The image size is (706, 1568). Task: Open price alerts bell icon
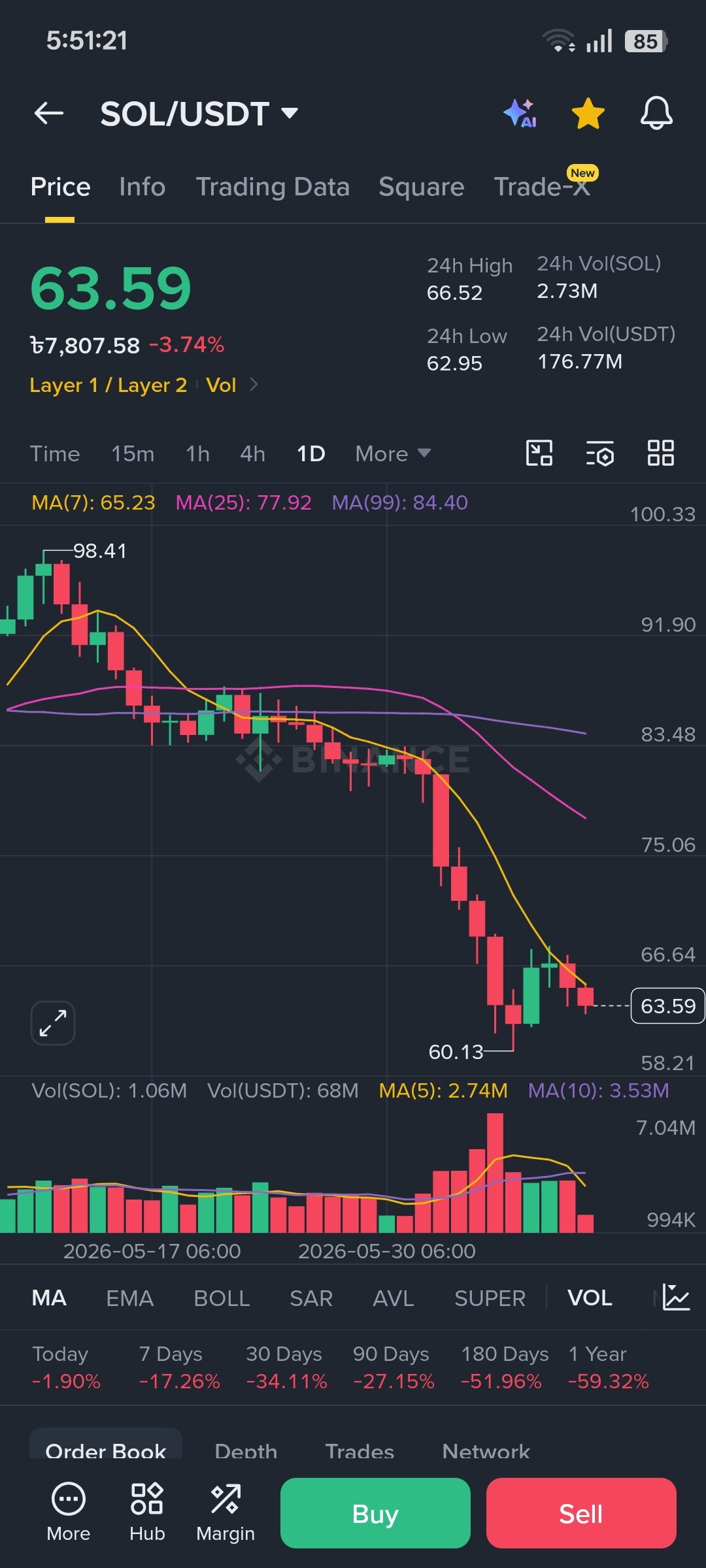tap(656, 113)
